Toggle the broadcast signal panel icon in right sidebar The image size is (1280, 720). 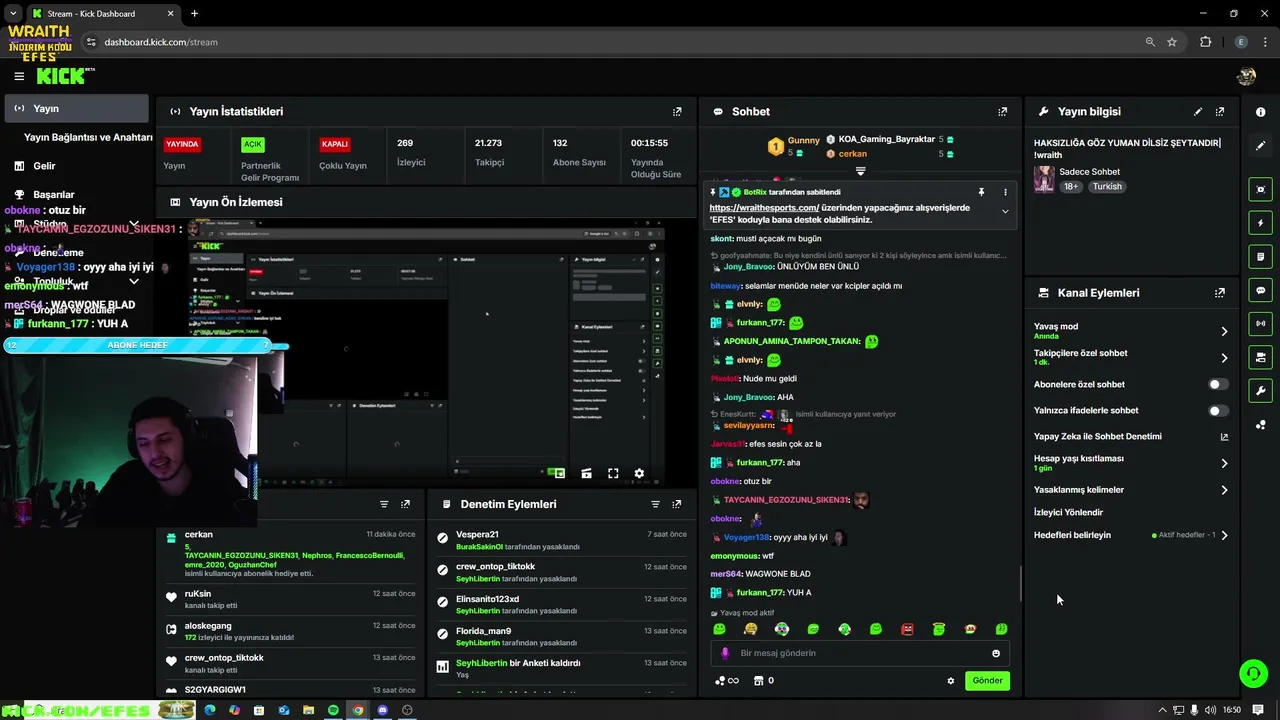(x=1261, y=323)
